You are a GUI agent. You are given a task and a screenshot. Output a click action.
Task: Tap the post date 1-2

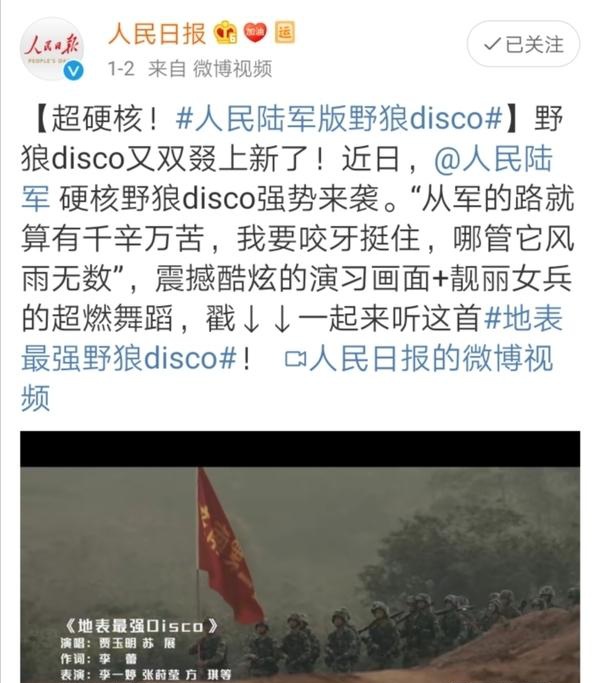pyautogui.click(x=121, y=68)
